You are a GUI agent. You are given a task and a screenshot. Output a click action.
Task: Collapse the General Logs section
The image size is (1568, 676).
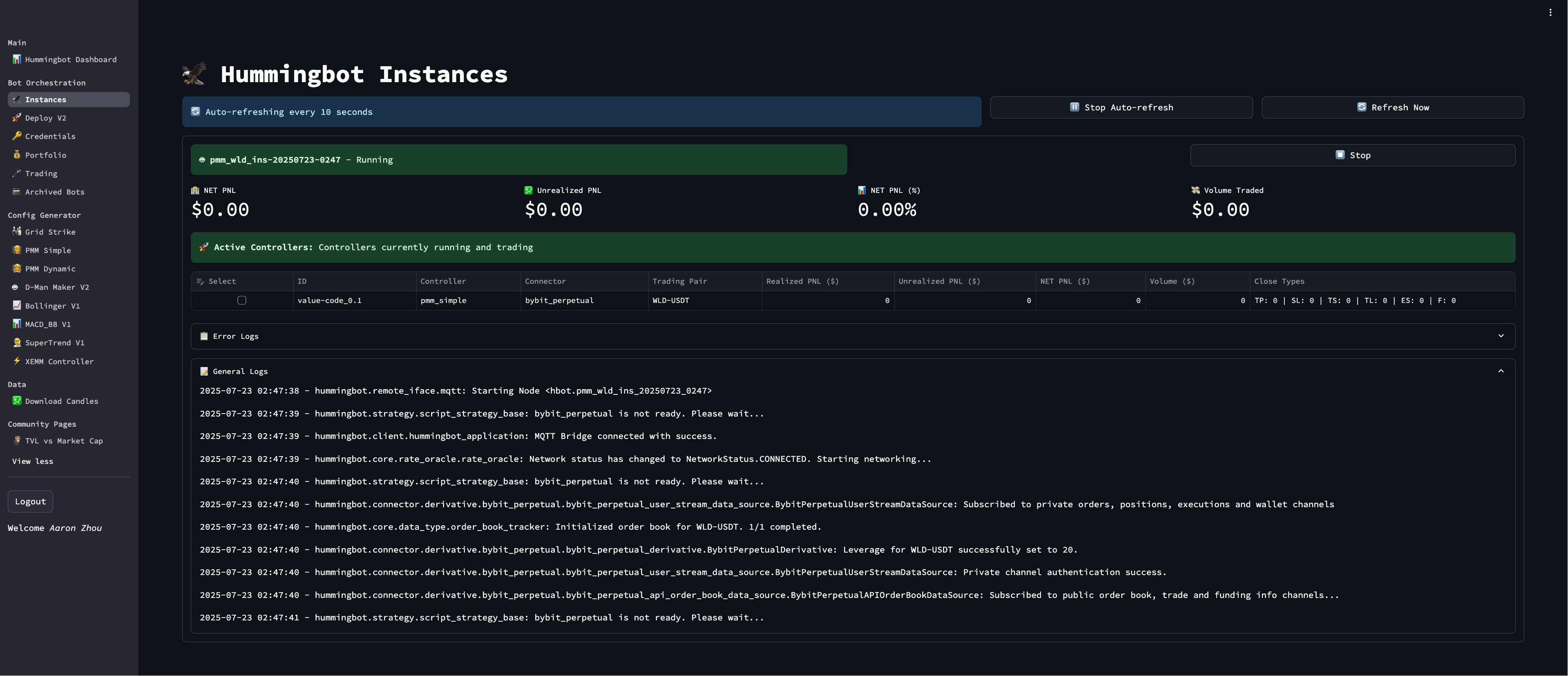click(853, 371)
